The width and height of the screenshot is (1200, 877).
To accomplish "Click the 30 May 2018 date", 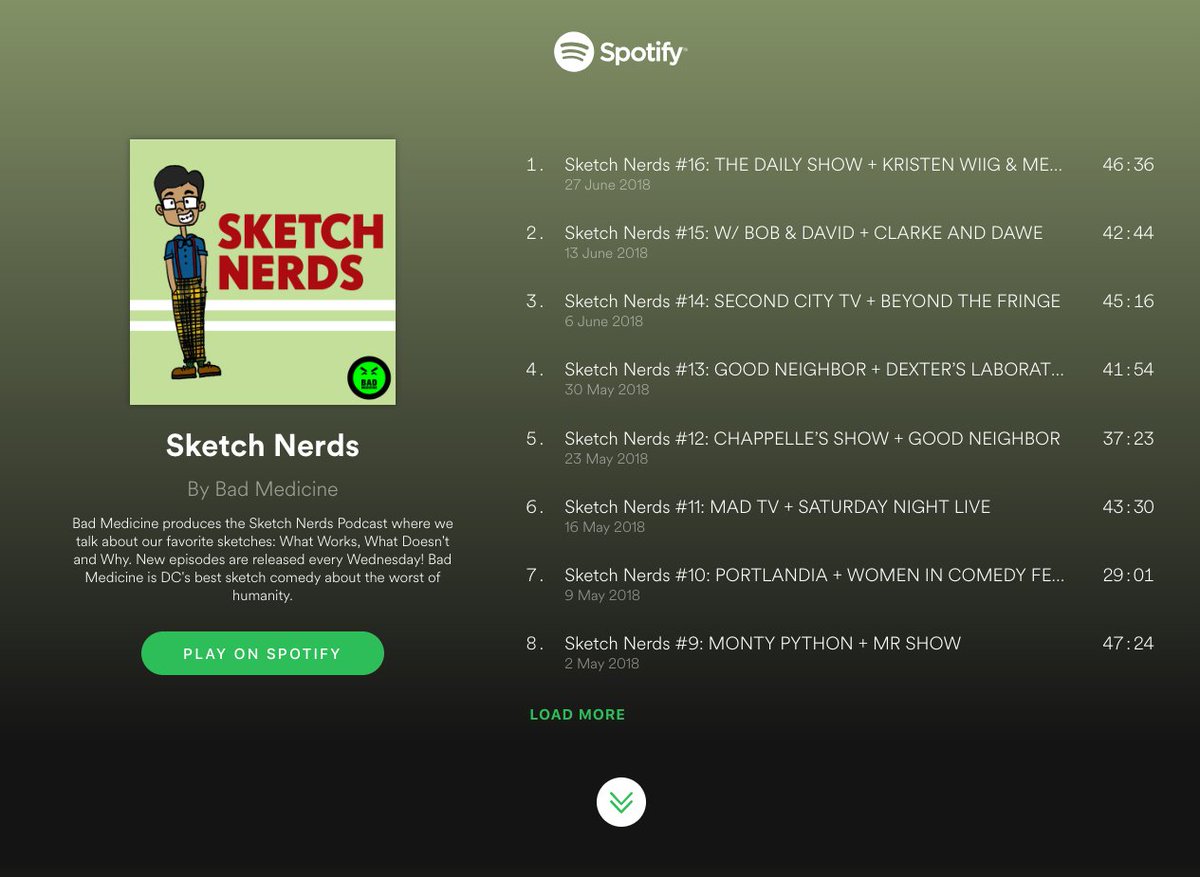I will (606, 390).
